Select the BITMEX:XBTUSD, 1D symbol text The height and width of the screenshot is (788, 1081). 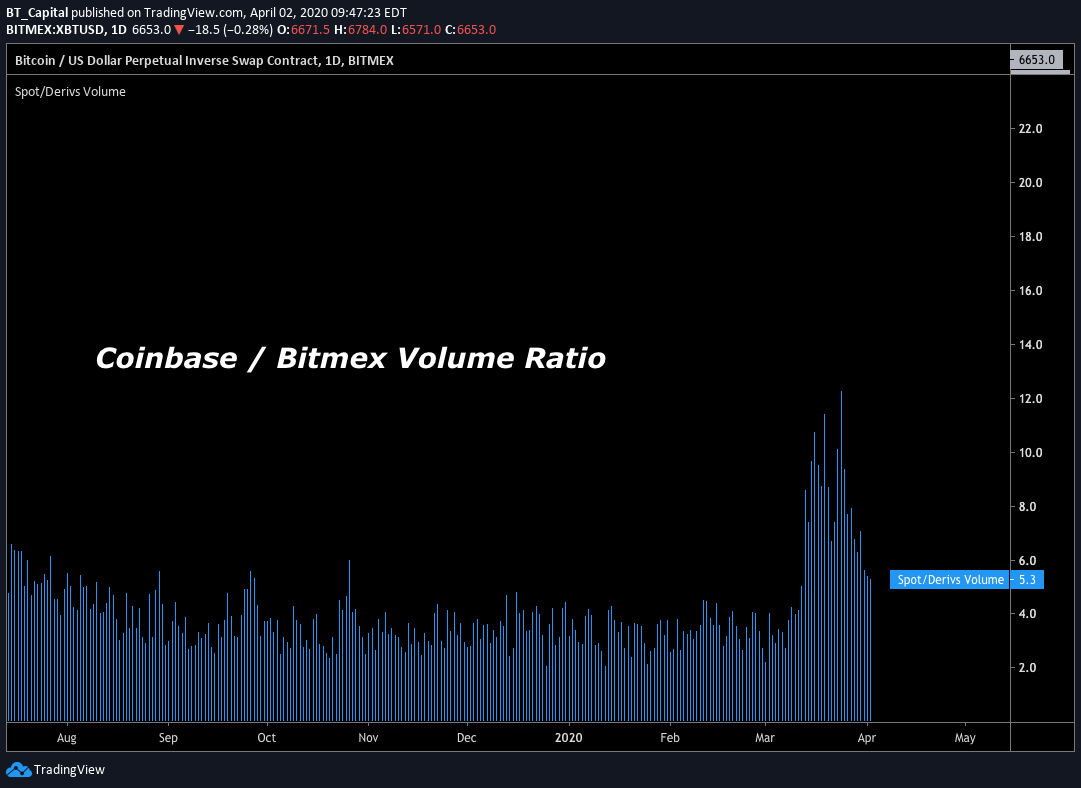point(67,30)
